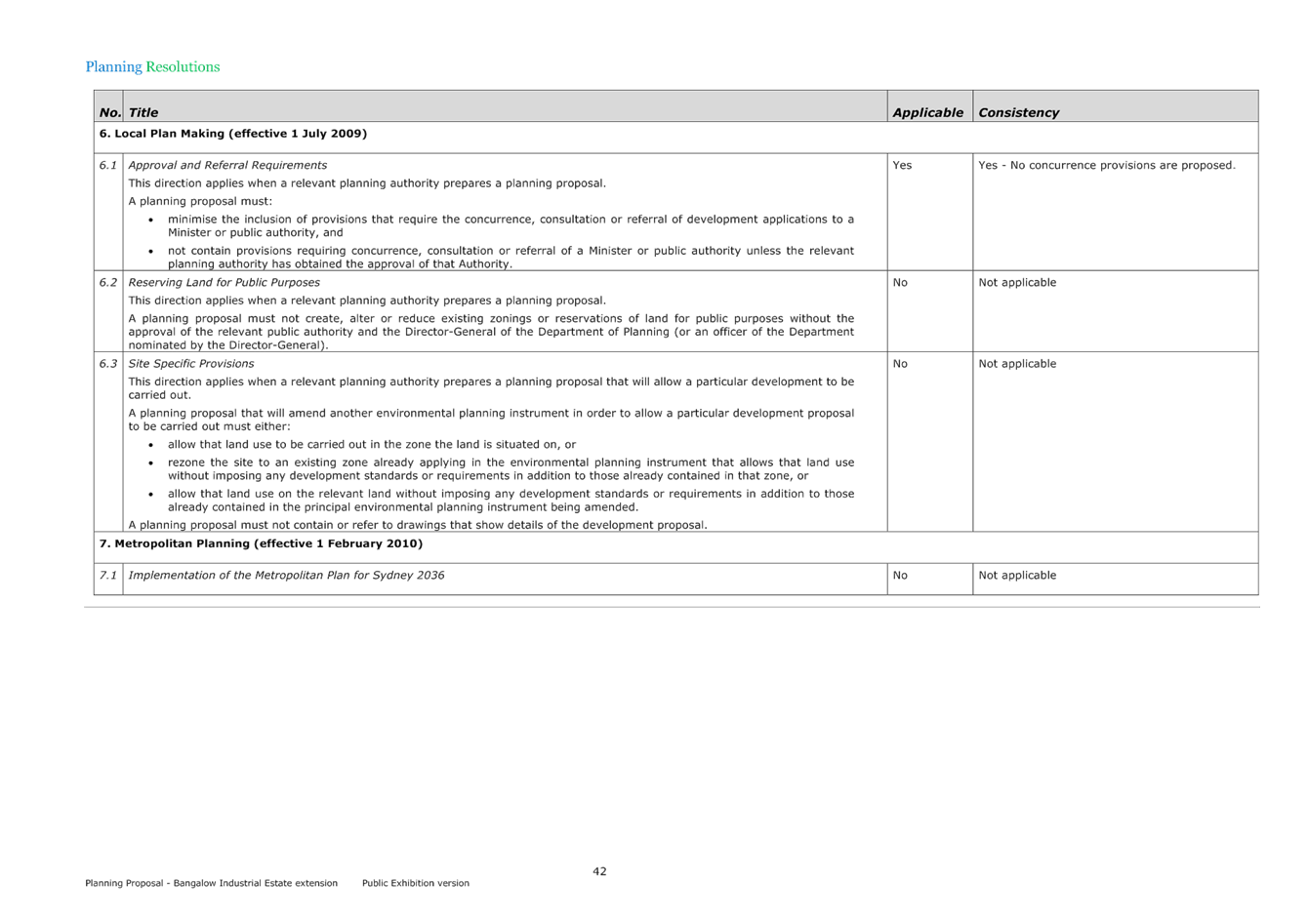
Task: Click bullet 'allow that land use on the relevant land'
Action: pos(511,501)
